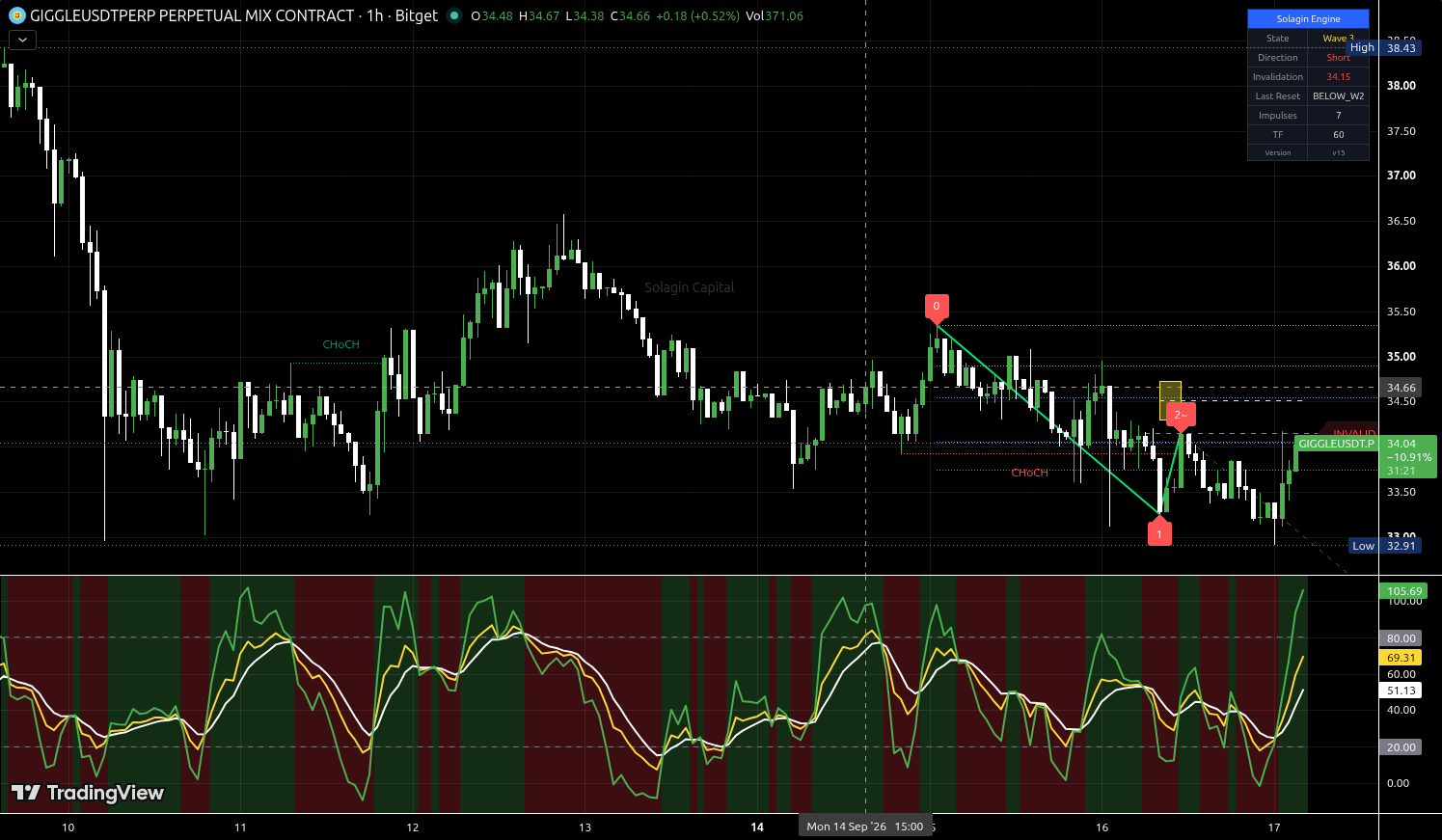
Task: Click the TF label in the table
Action: [x=1277, y=135]
